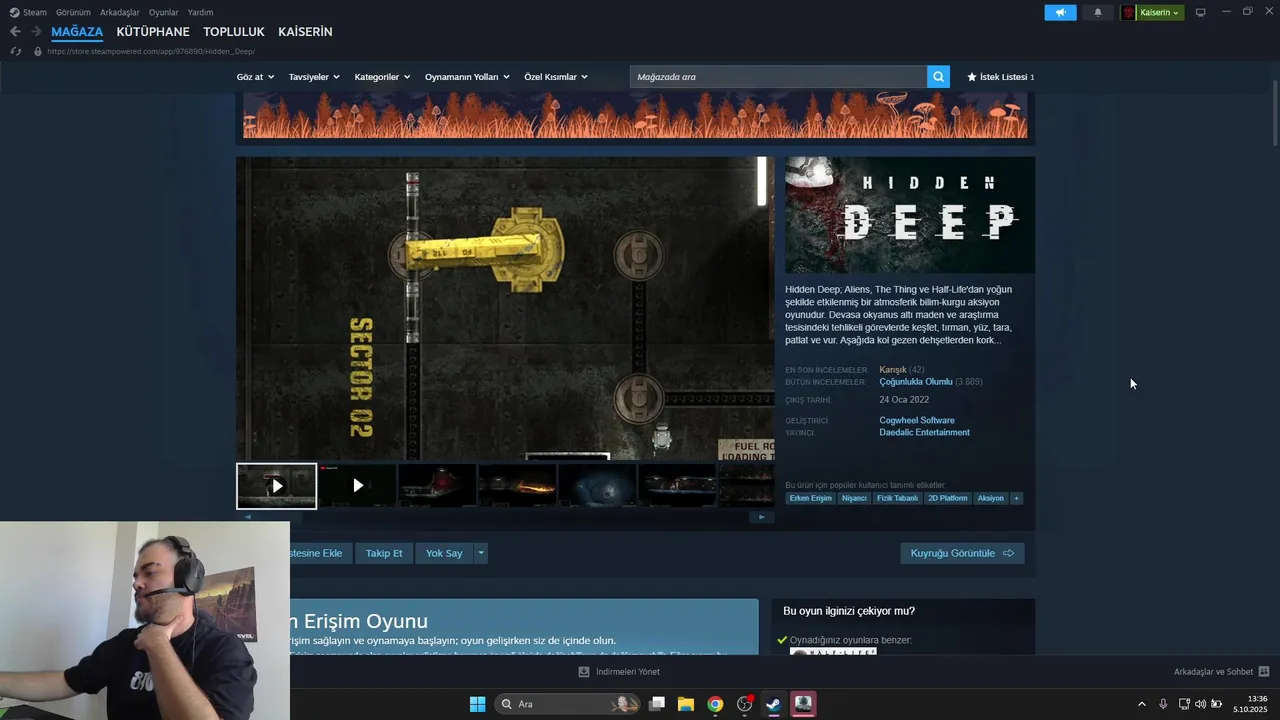The image size is (1280, 720).
Task: Launch Google Chrome from the taskbar
Action: (x=715, y=704)
